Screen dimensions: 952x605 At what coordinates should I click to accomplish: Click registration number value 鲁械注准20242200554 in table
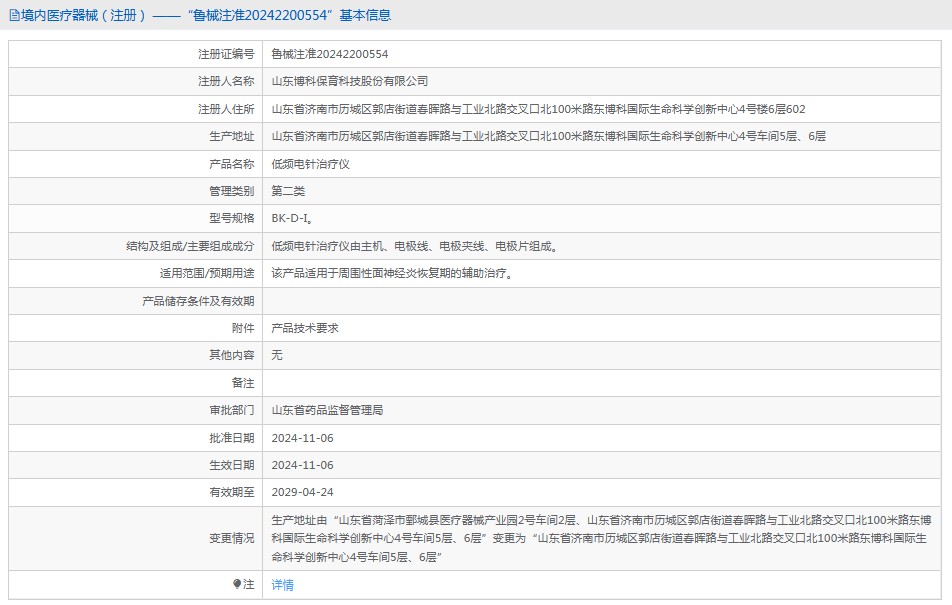click(x=330, y=54)
